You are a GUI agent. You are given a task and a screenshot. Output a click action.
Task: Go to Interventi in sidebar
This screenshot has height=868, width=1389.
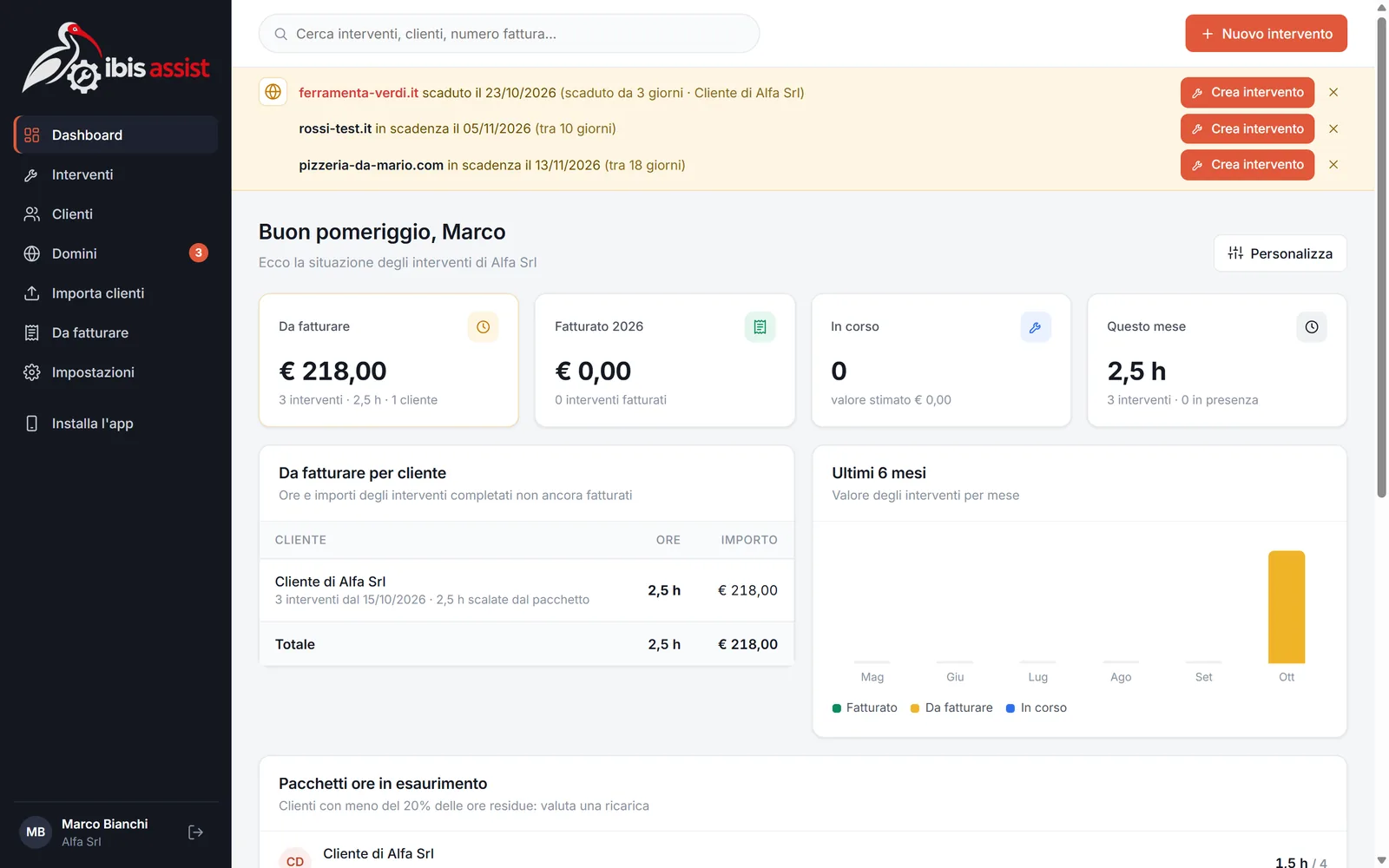coord(115,174)
